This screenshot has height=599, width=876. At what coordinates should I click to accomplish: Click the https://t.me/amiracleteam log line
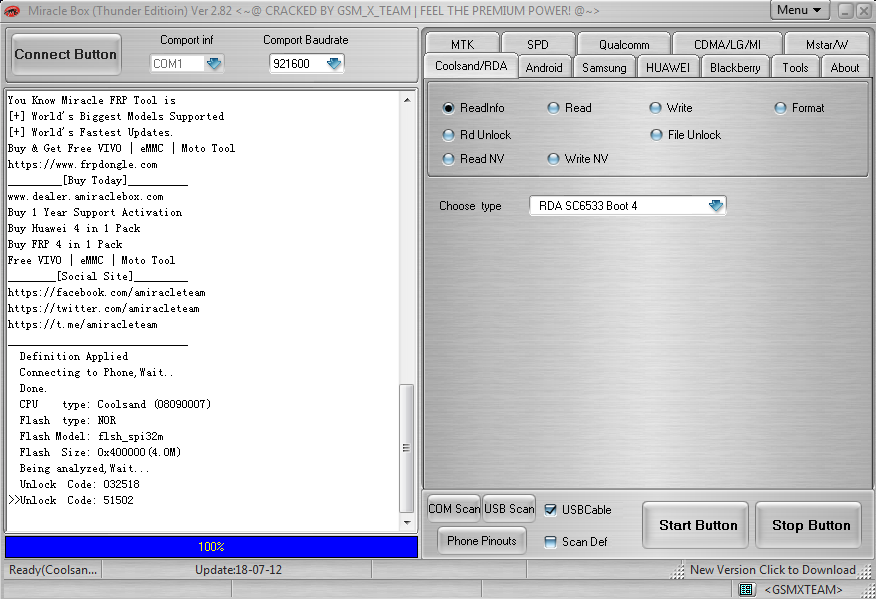[x=83, y=324]
